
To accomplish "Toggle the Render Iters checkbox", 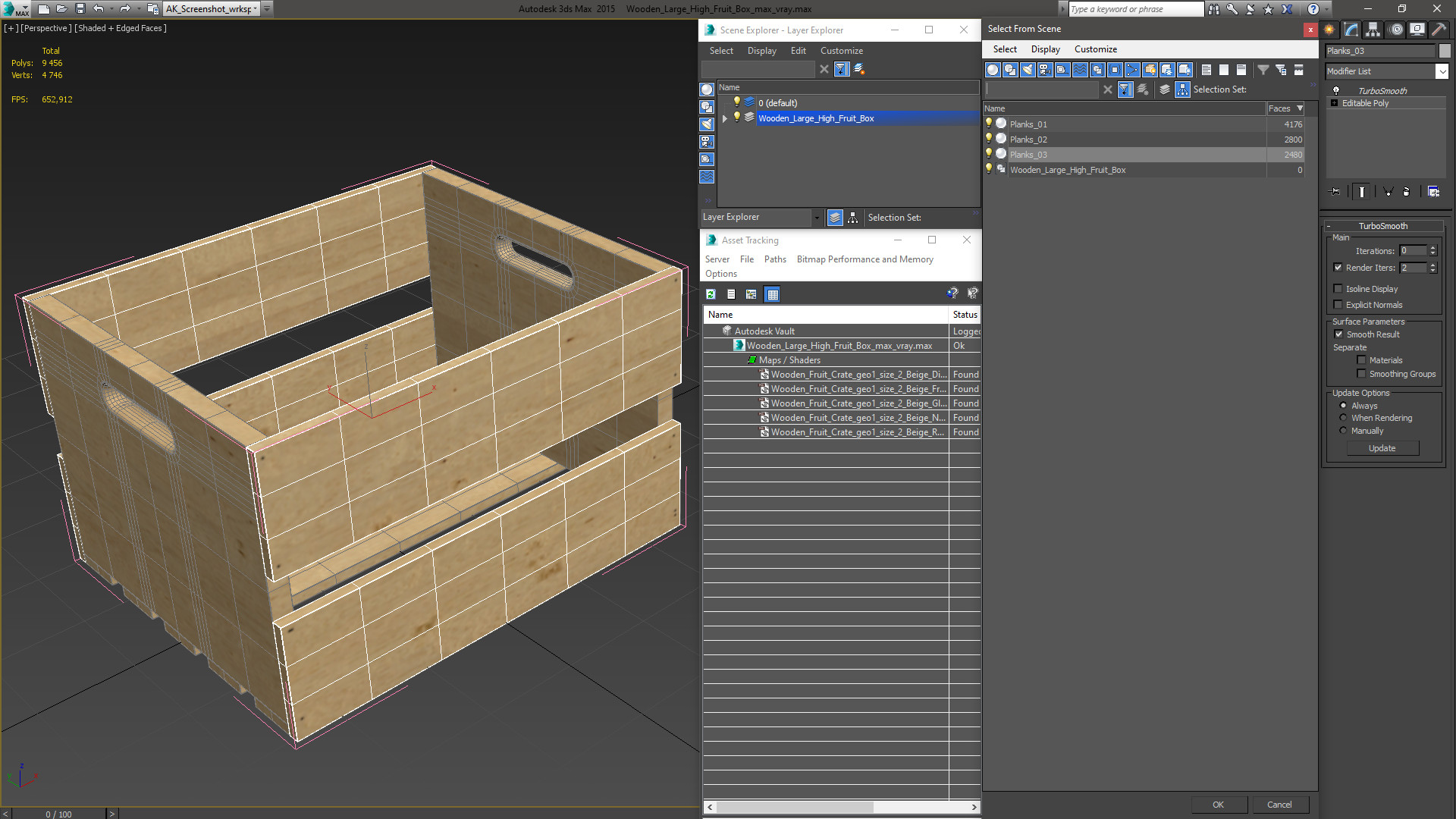I will click(1338, 268).
